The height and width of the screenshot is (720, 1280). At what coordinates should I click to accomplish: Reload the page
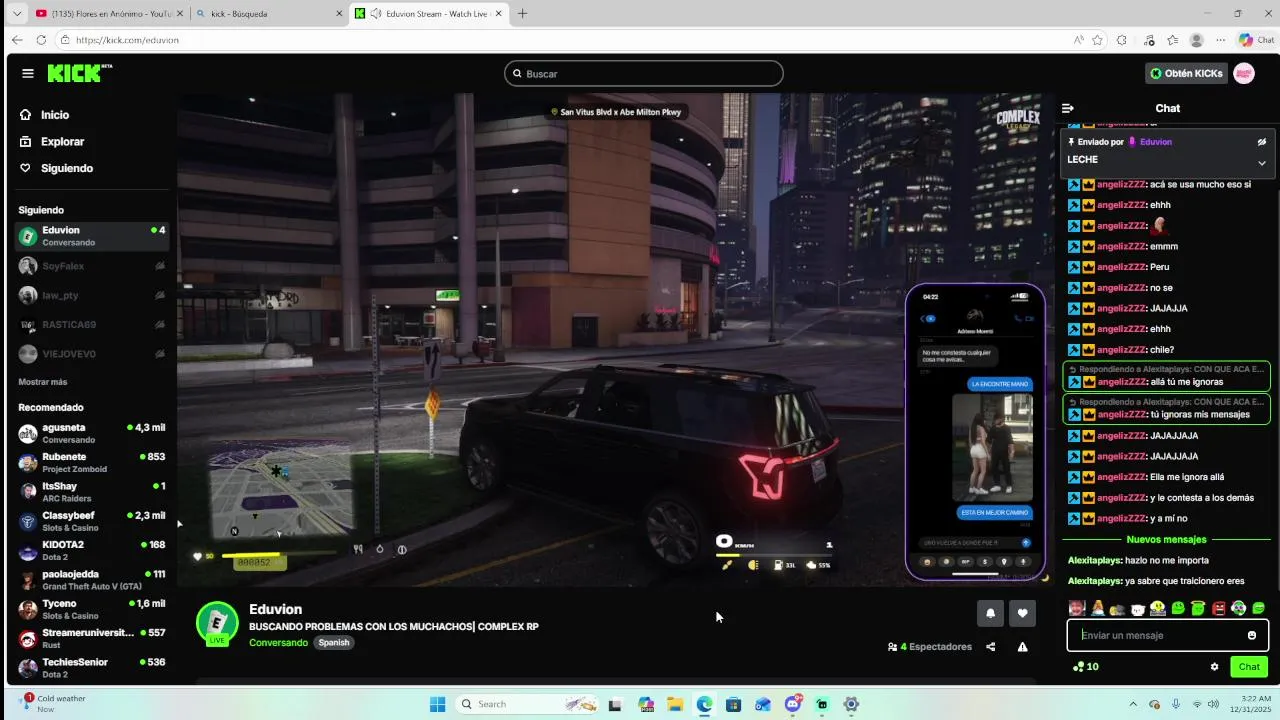click(x=41, y=40)
